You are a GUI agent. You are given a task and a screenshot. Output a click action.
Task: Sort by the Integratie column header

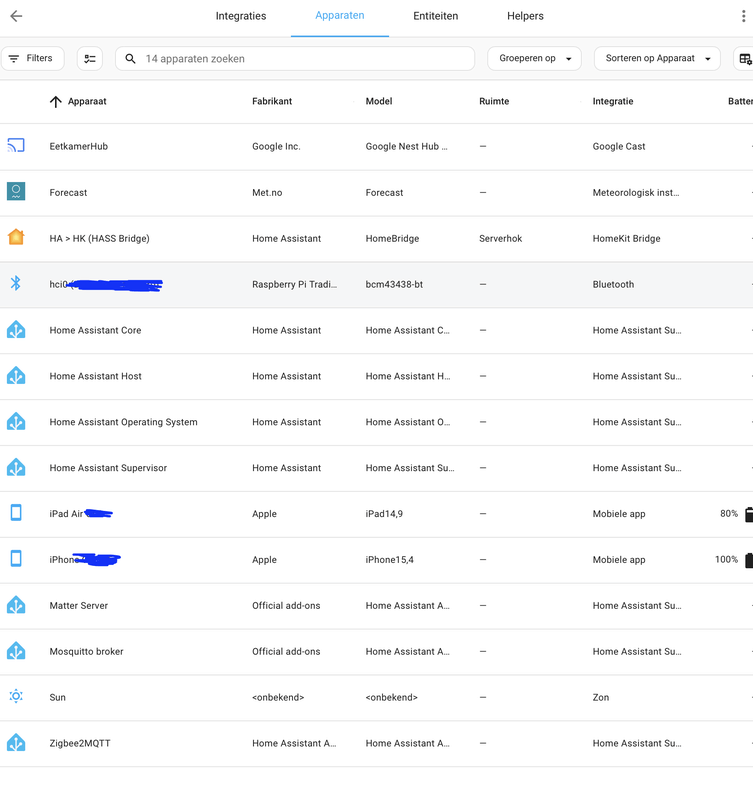[613, 101]
